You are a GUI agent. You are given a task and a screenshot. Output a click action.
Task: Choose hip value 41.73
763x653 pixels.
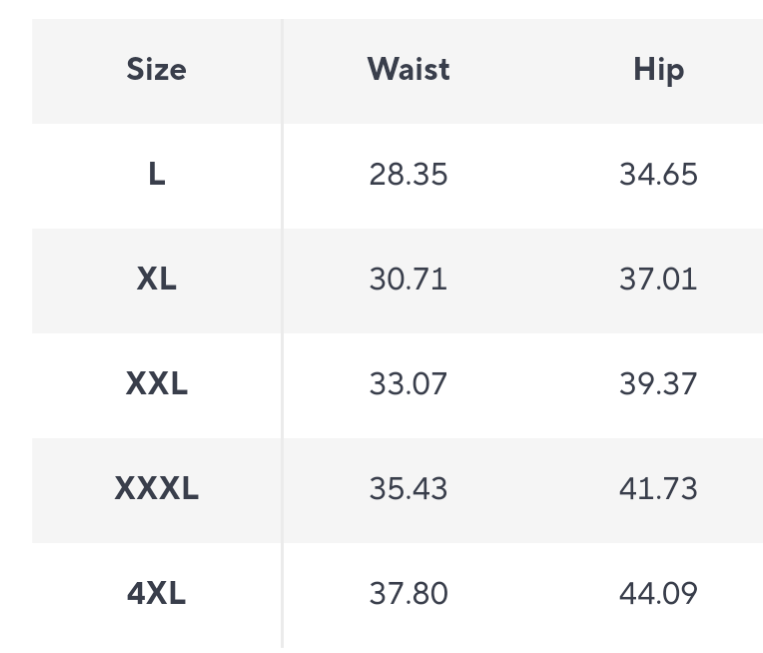[658, 490]
